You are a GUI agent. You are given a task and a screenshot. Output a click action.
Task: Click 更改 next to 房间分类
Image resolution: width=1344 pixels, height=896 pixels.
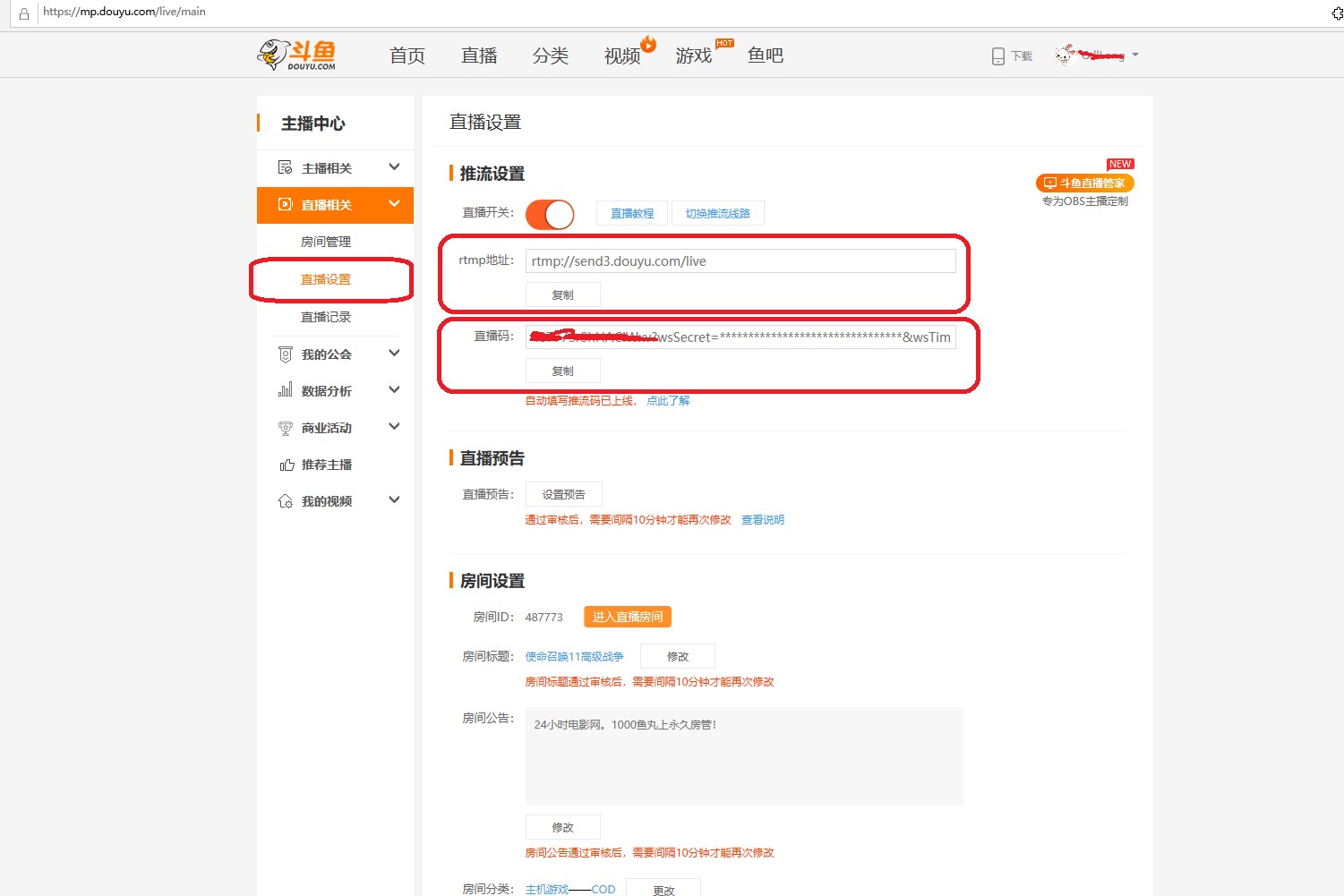coord(663,890)
